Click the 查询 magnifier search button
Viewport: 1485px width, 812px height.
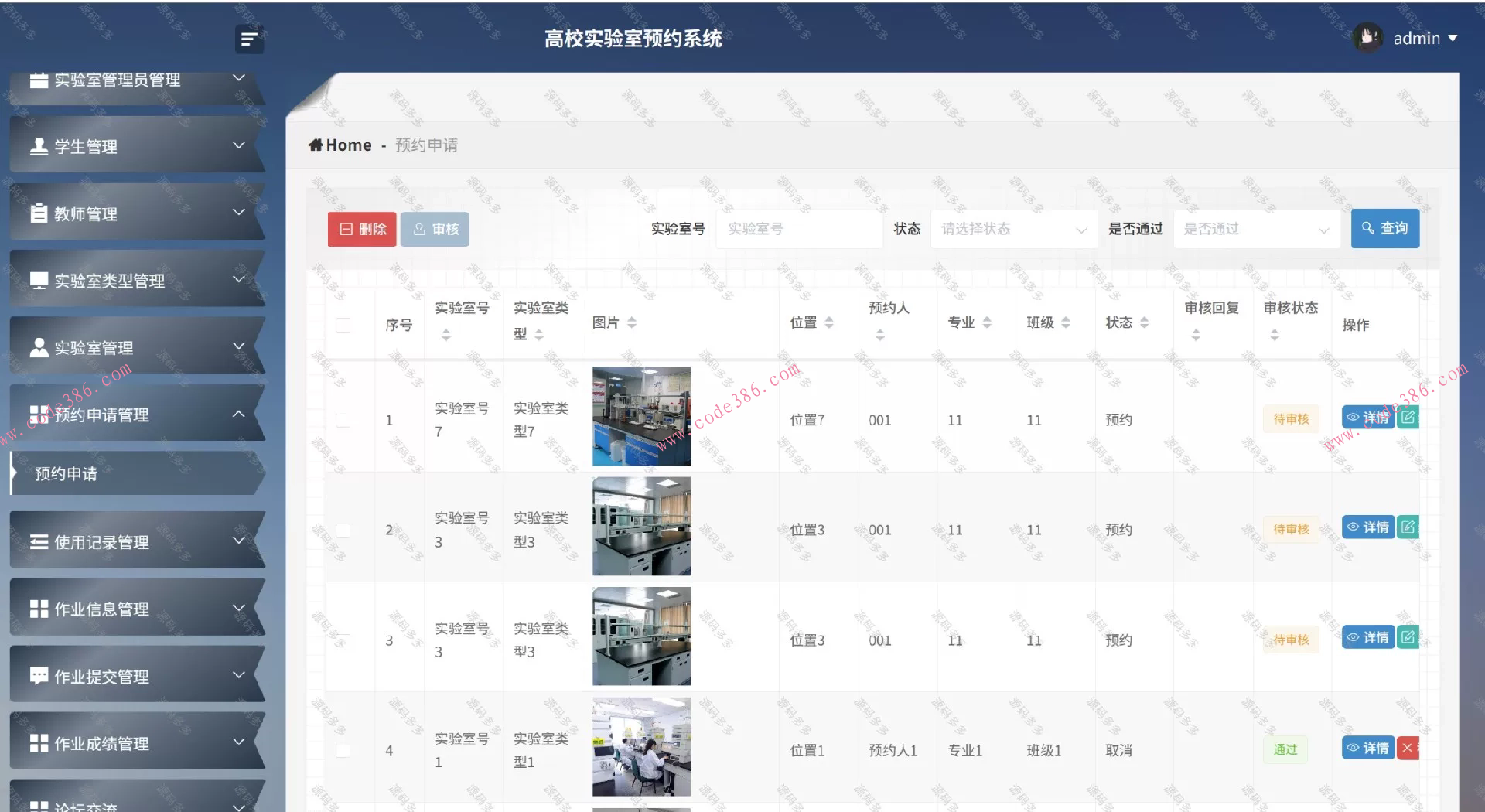[1384, 228]
